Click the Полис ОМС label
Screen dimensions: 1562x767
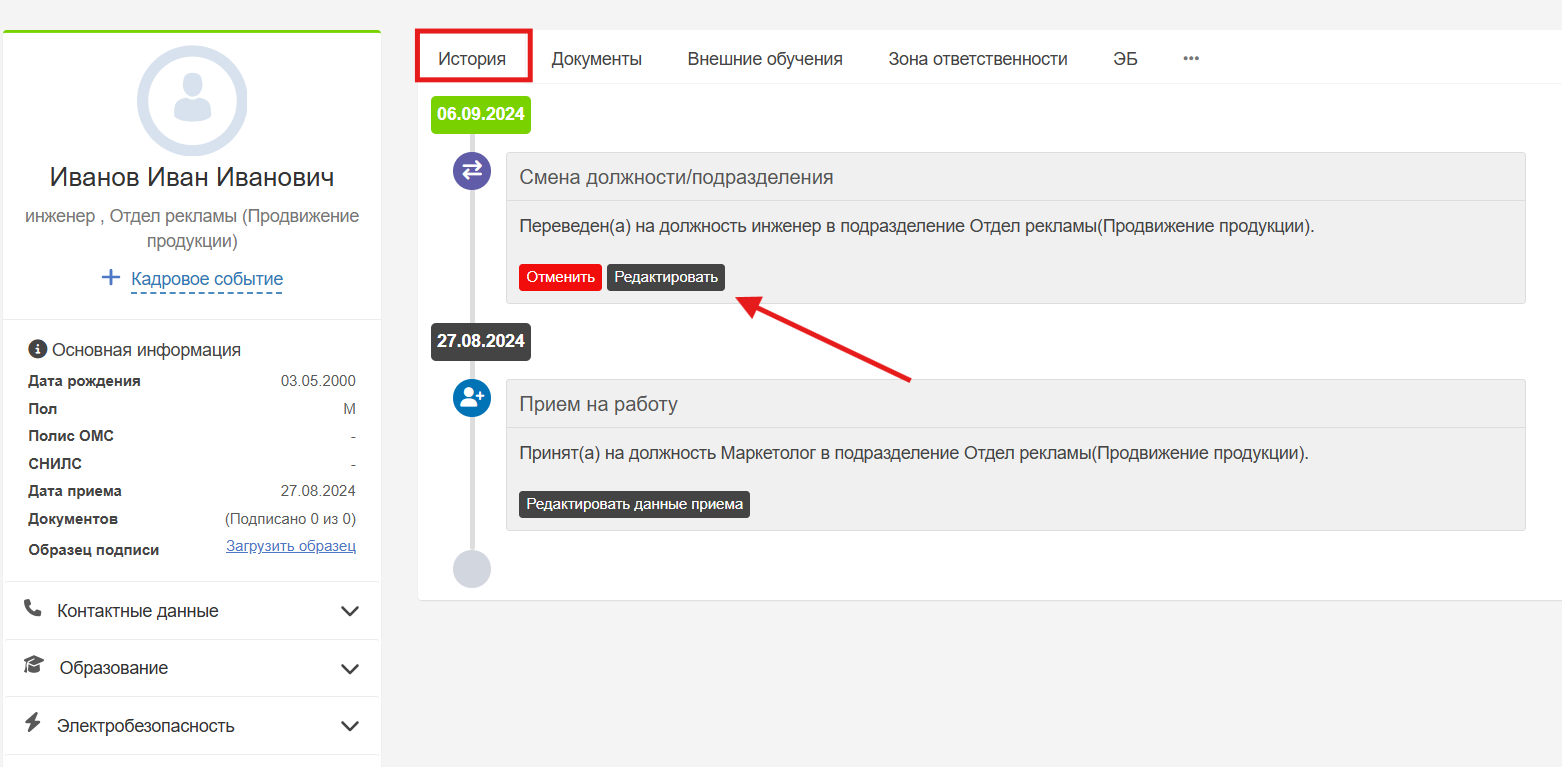71,436
